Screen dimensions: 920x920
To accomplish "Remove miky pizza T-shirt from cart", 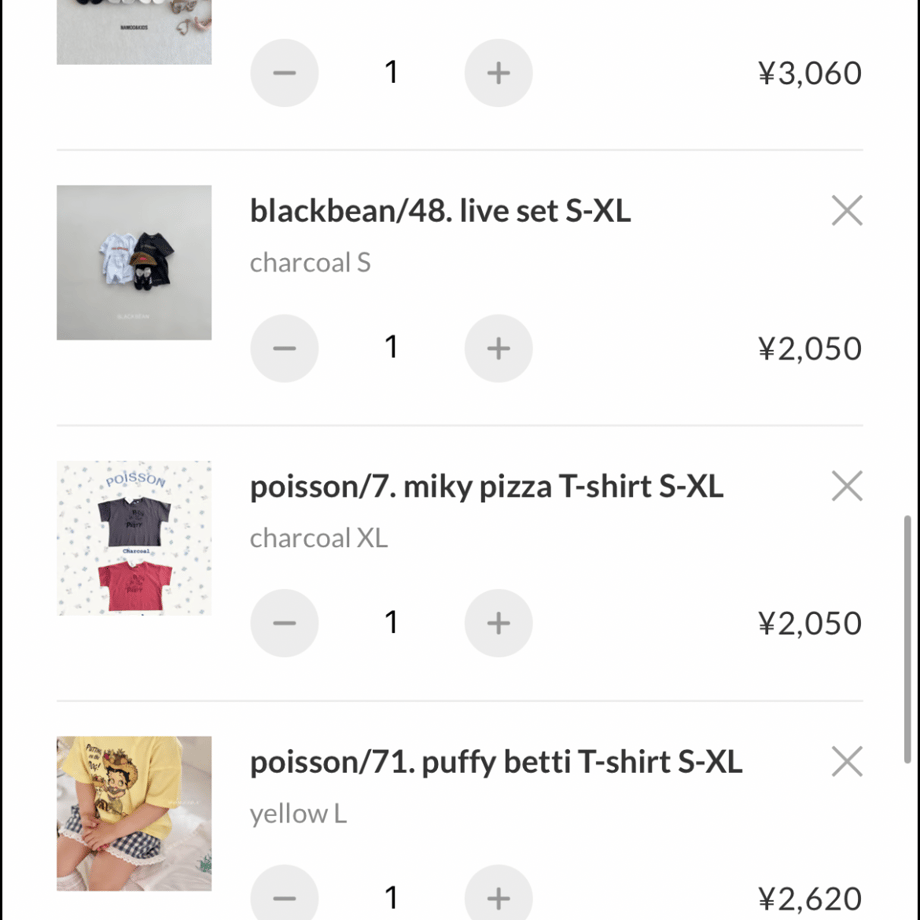I will [x=847, y=486].
